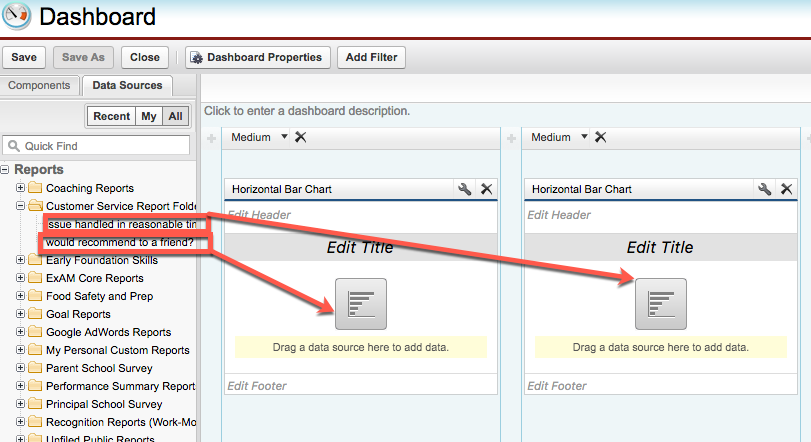This screenshot has width=811, height=442.
Task: Select the Principal School Survey folder label
Action: (x=104, y=404)
